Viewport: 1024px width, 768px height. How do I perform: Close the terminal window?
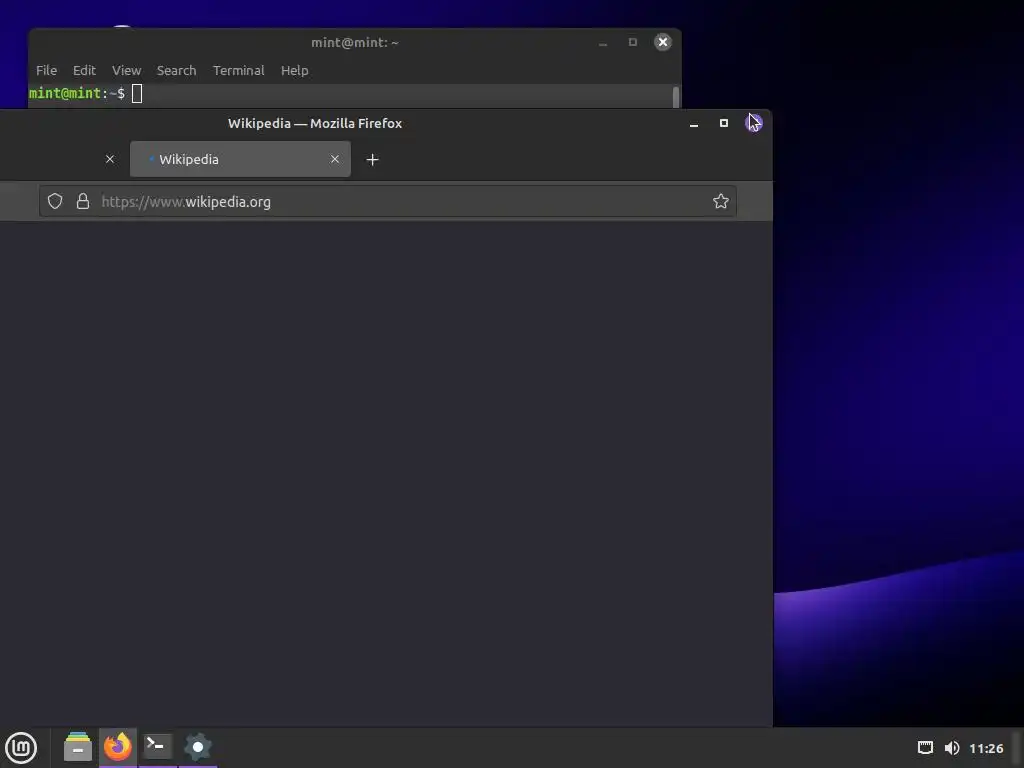pos(663,42)
